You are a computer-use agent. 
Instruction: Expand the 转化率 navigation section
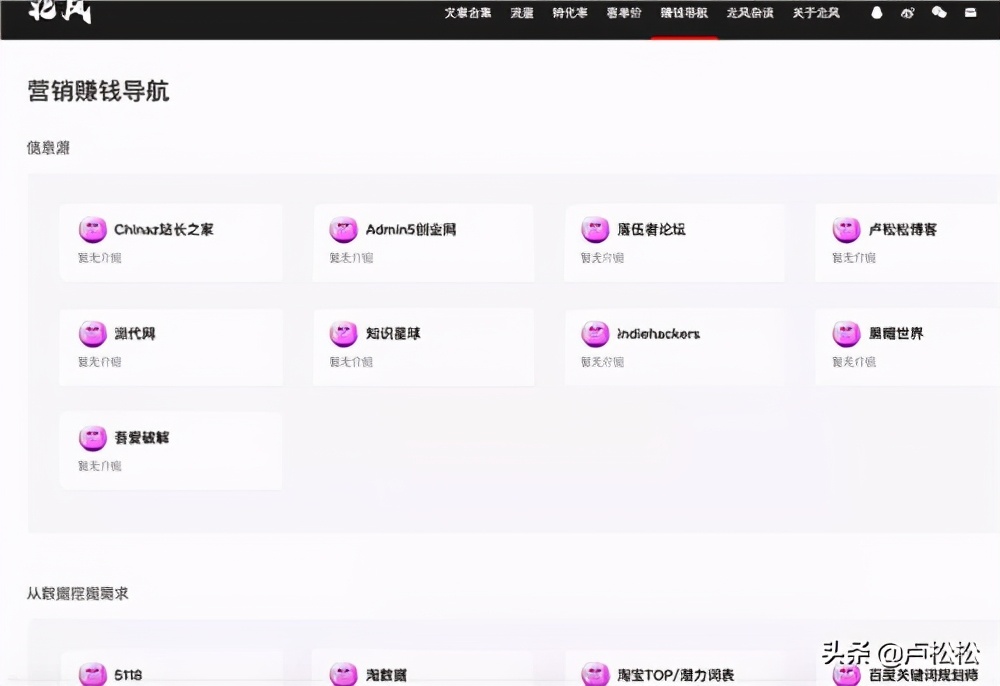pyautogui.click(x=570, y=13)
